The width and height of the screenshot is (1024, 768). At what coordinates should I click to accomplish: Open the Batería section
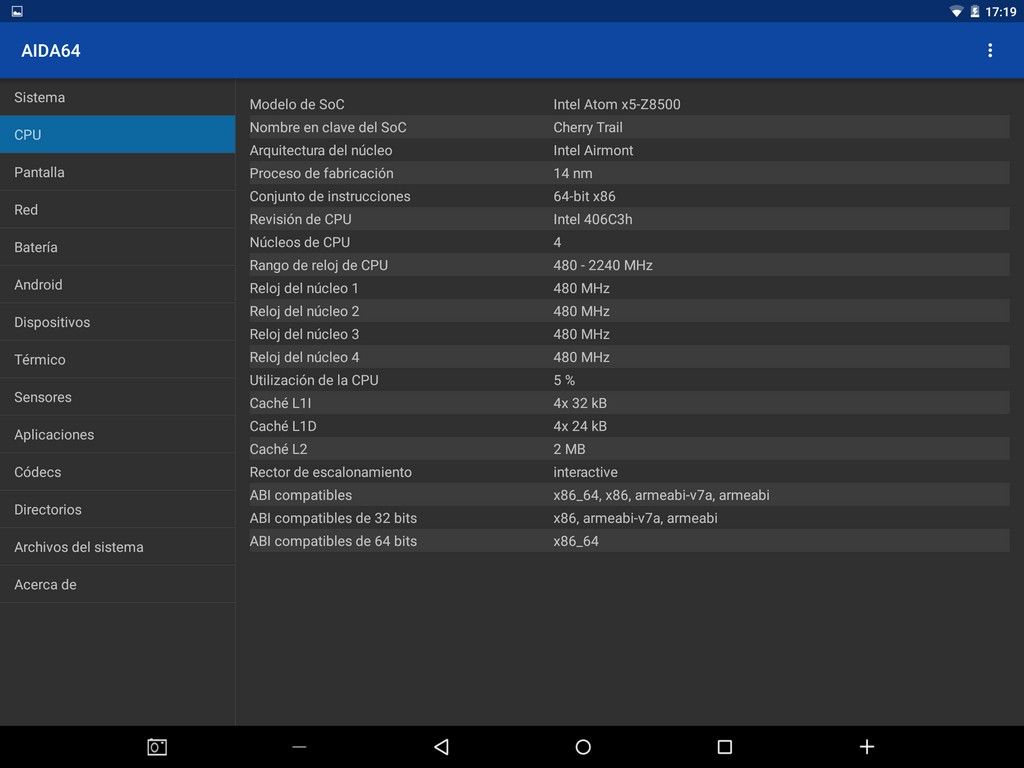coord(118,247)
